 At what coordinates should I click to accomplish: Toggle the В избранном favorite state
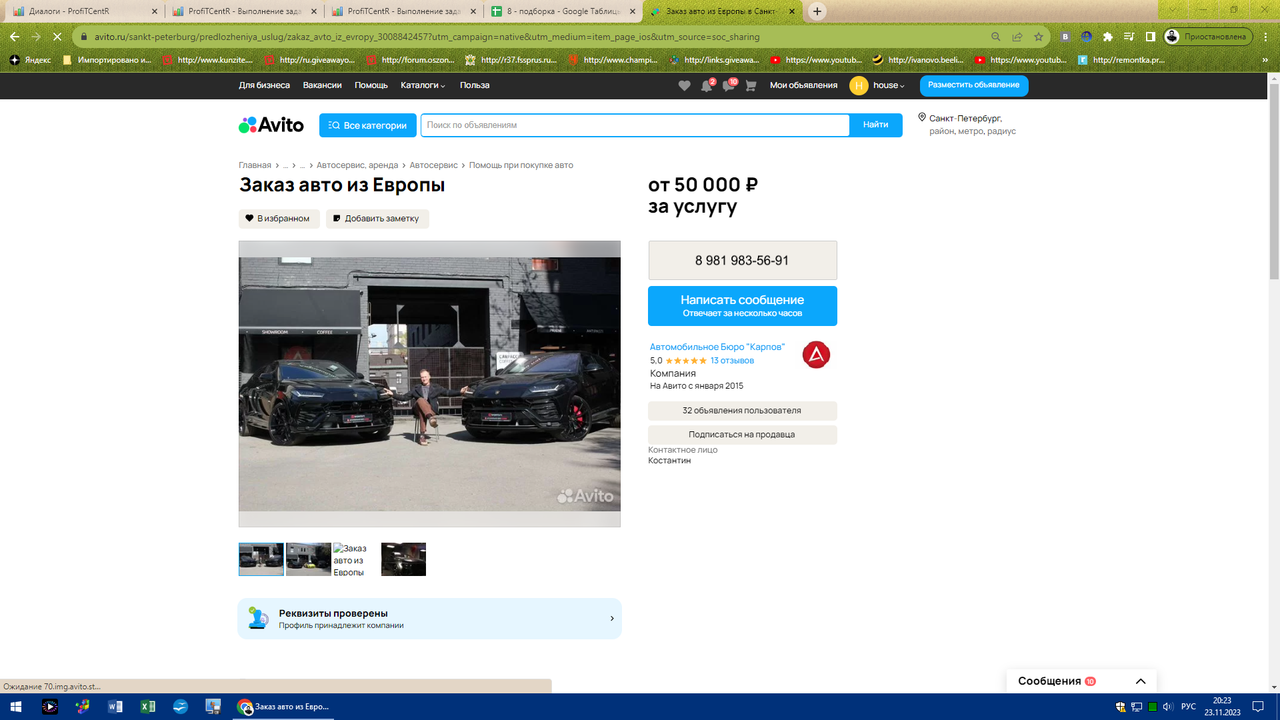click(278, 218)
